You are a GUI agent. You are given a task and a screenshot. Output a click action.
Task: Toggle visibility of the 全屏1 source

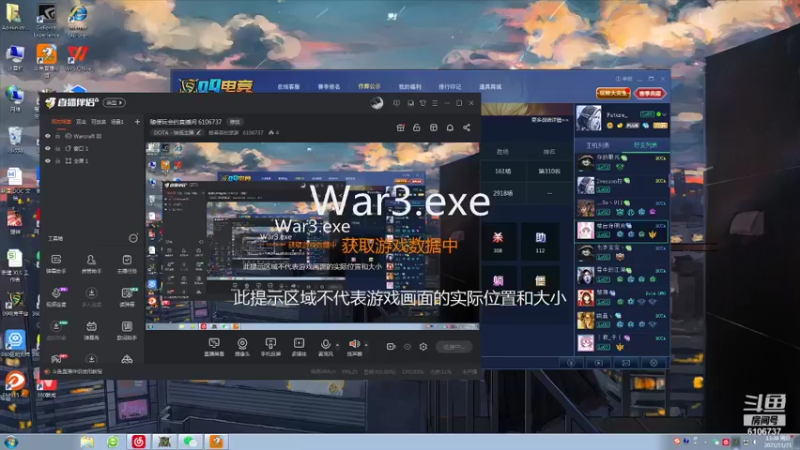(x=48, y=161)
